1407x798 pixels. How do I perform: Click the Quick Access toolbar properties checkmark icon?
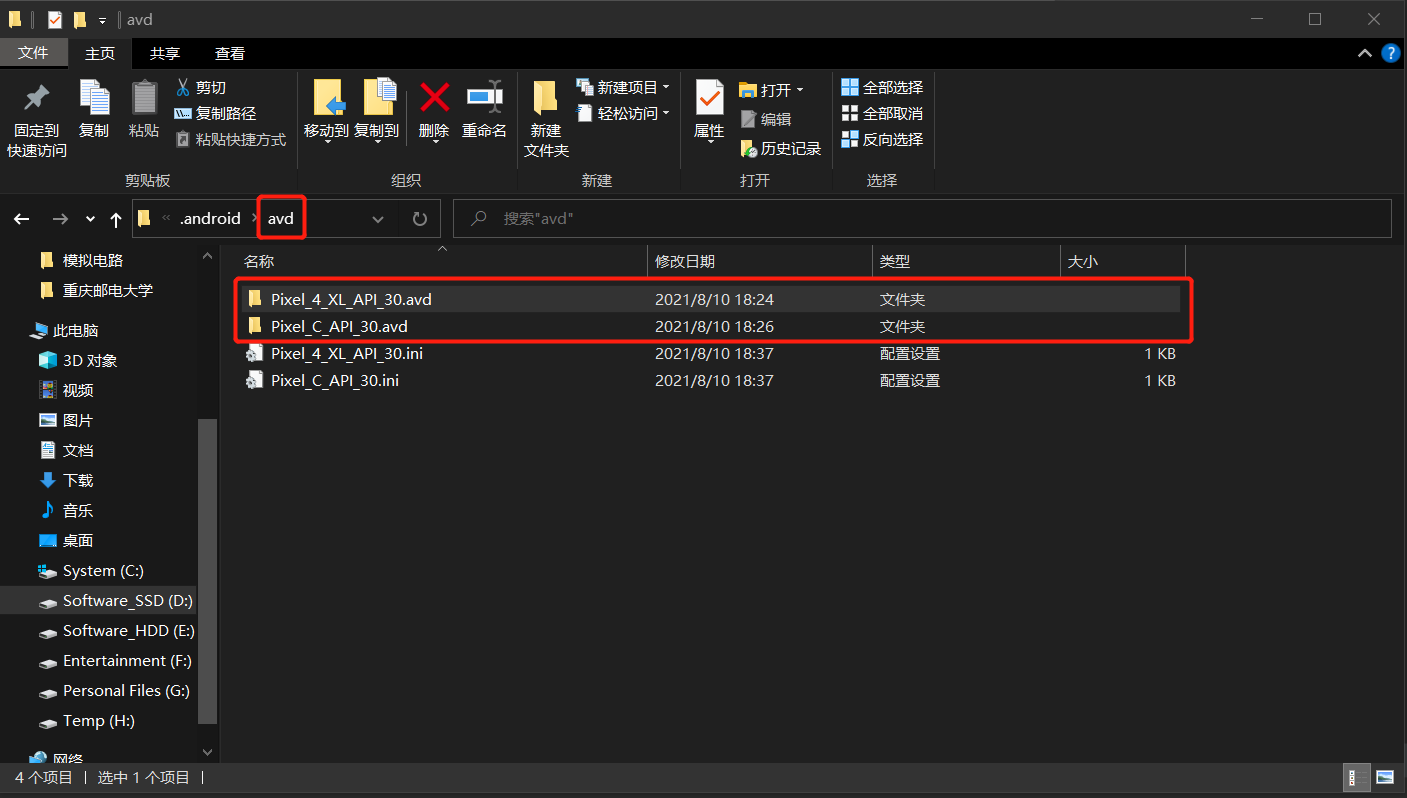pyautogui.click(x=55, y=20)
